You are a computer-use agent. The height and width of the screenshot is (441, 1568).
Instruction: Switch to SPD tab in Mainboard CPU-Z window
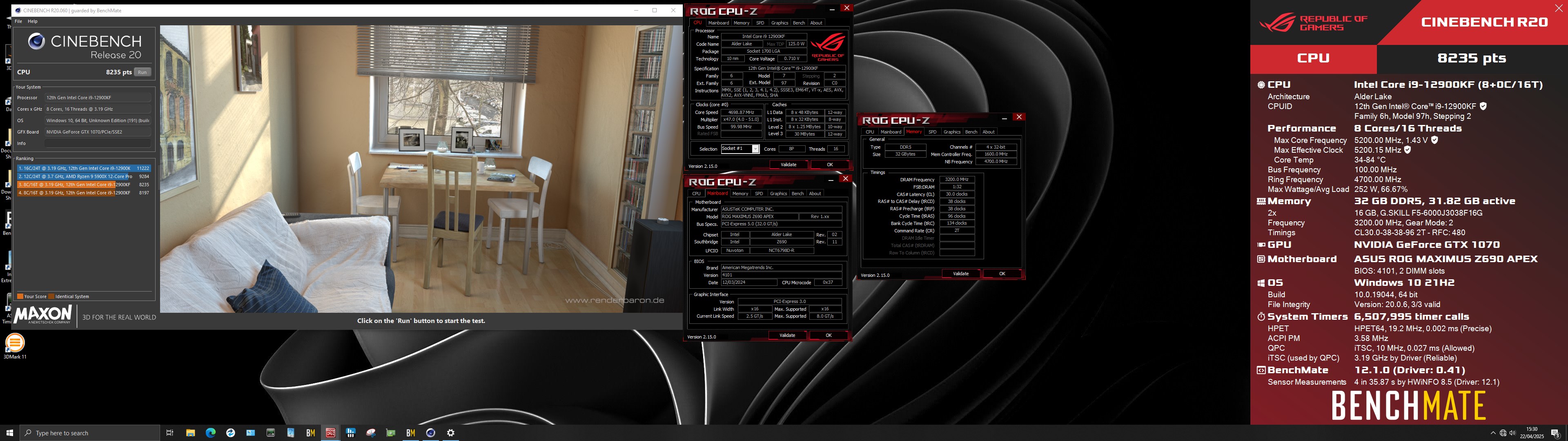(759, 193)
